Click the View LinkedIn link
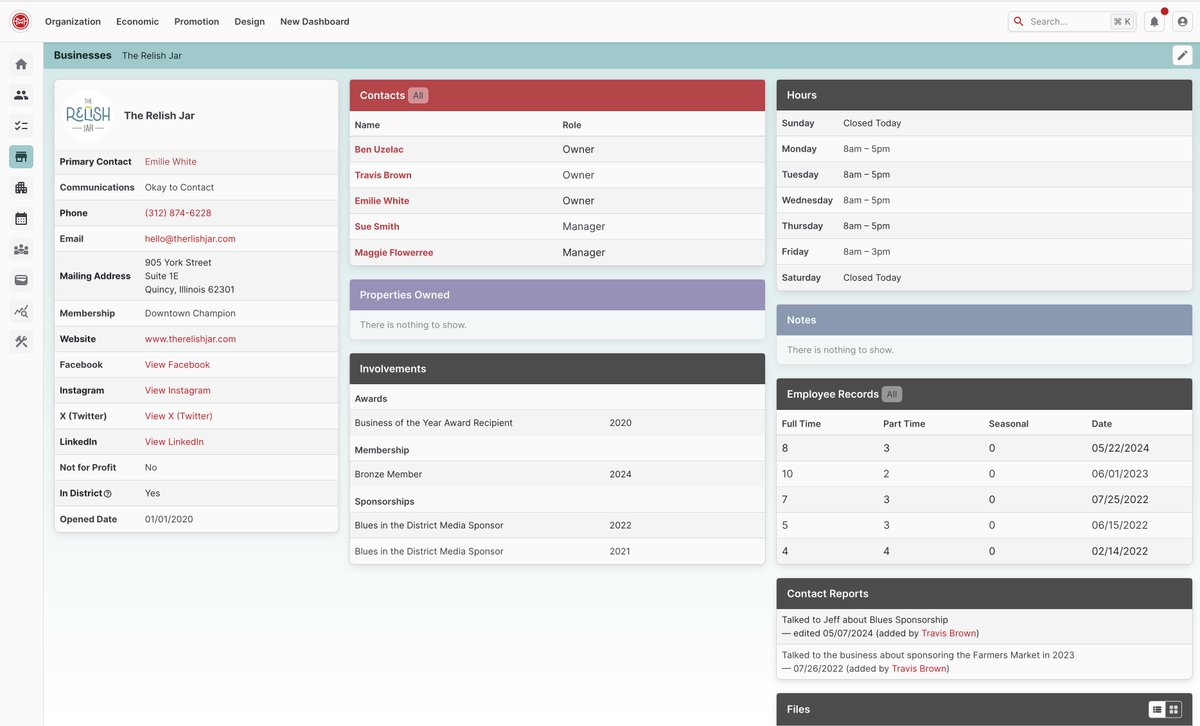Viewport: 1200px width, 726px height. pos(174,442)
